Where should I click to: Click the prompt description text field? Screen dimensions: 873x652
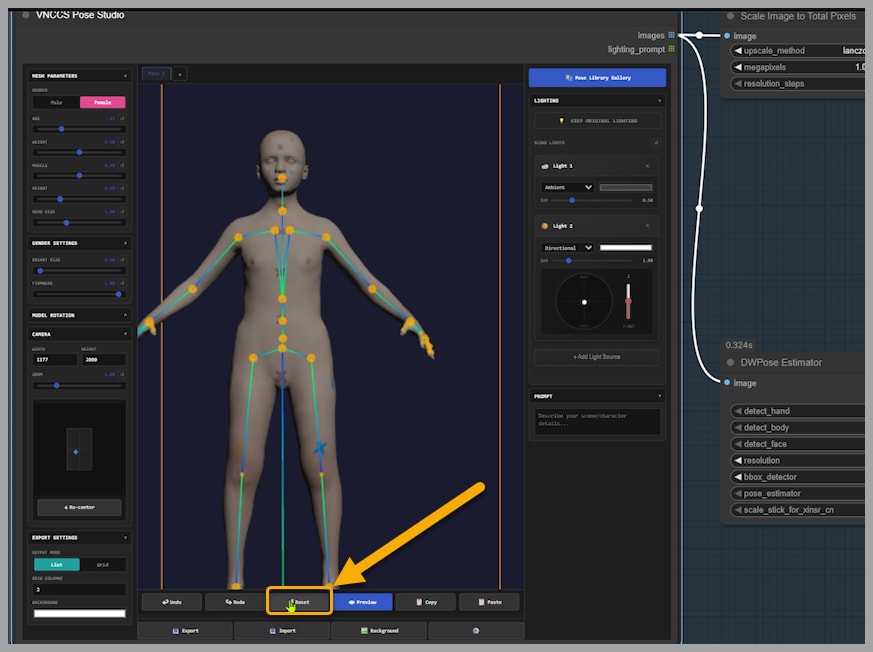597,420
